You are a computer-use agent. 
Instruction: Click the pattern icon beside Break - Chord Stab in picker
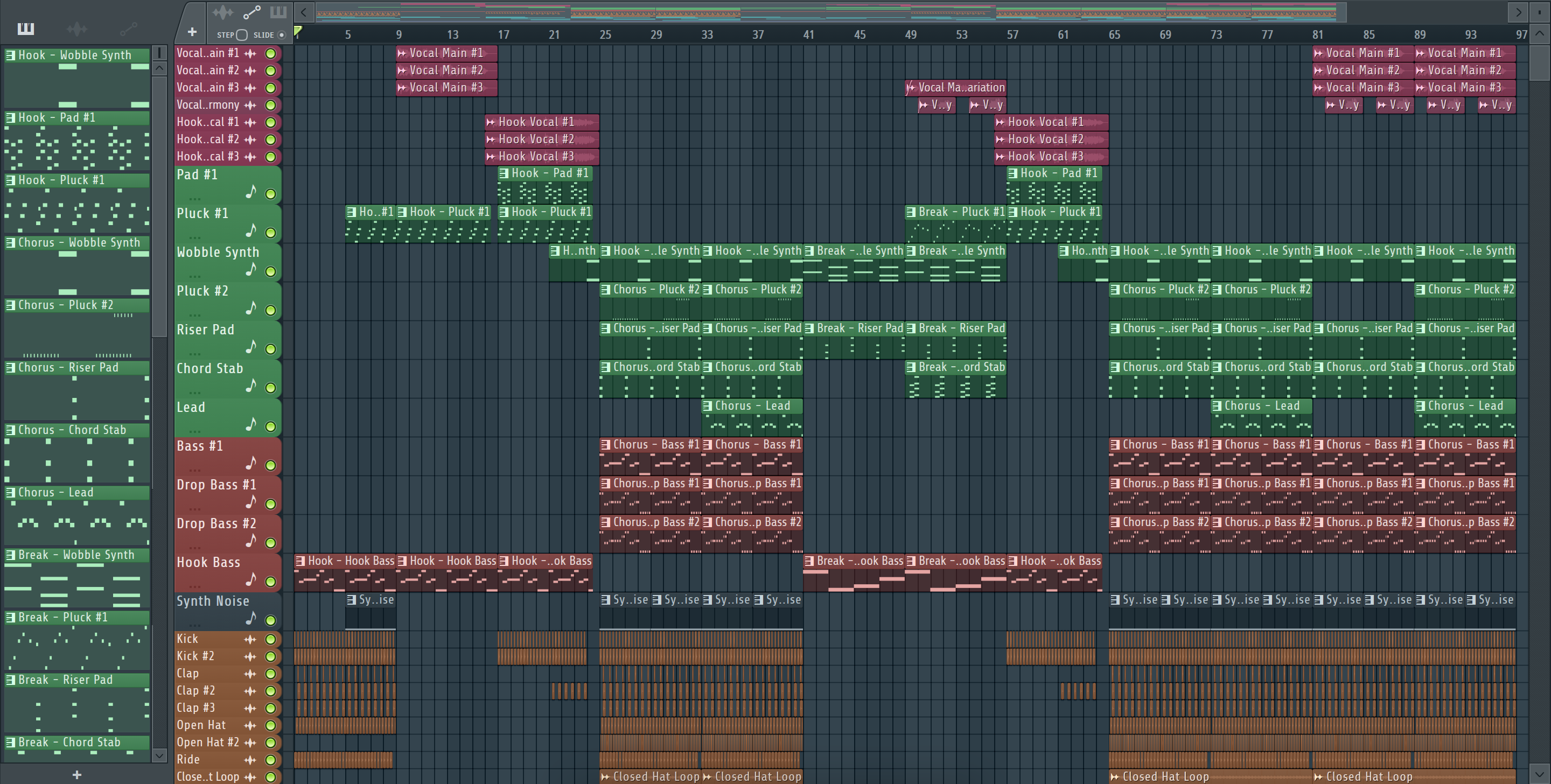10,742
